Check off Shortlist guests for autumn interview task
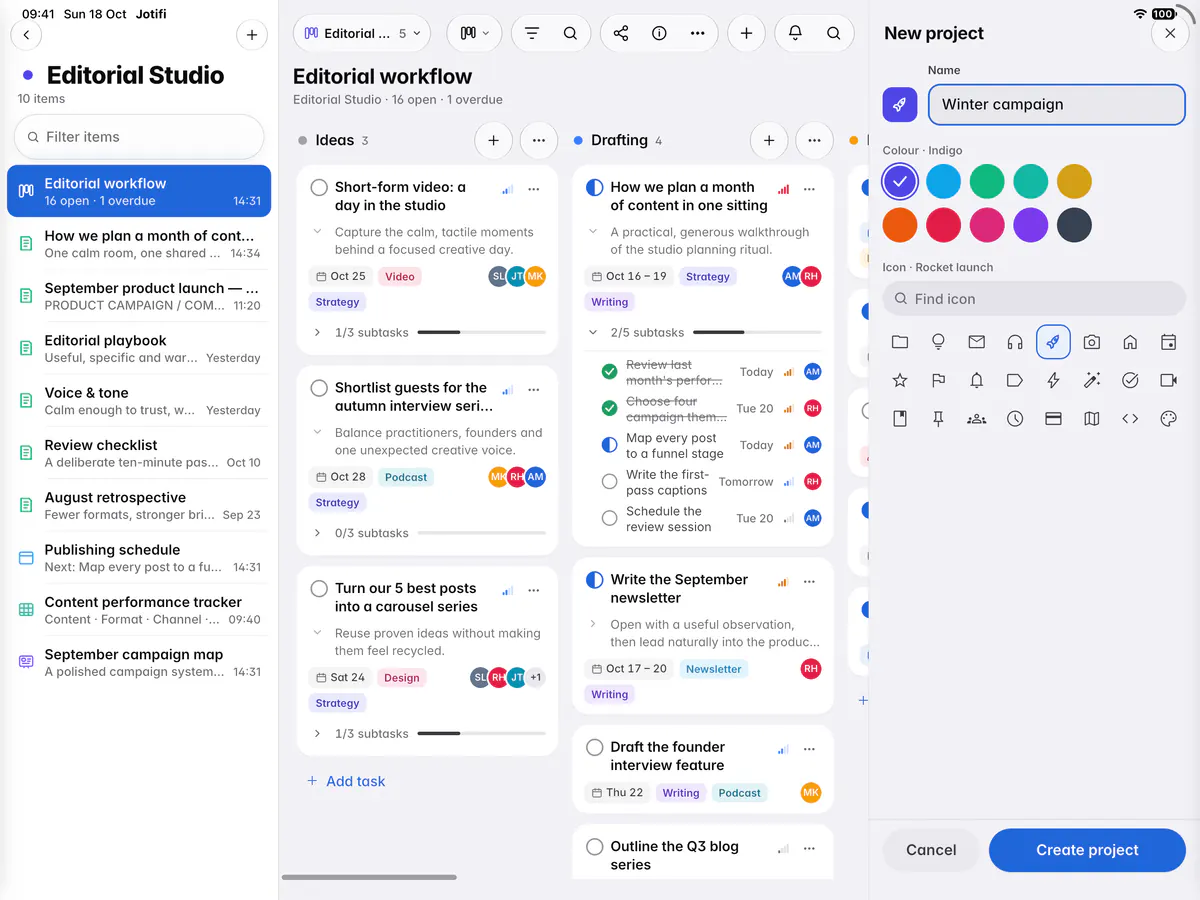The height and width of the screenshot is (900, 1200). tap(319, 388)
